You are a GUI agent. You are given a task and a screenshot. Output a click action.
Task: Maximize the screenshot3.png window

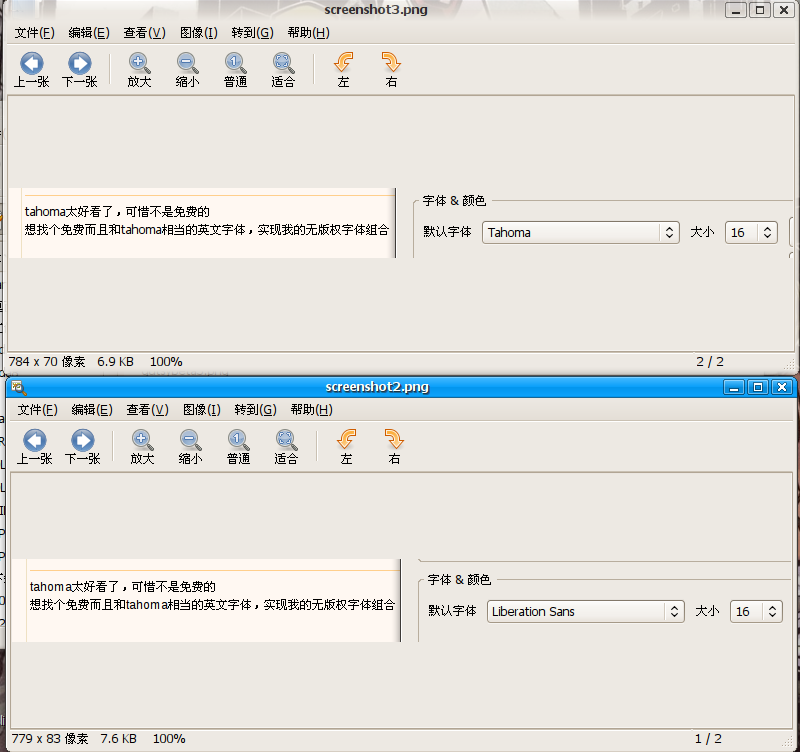(760, 10)
